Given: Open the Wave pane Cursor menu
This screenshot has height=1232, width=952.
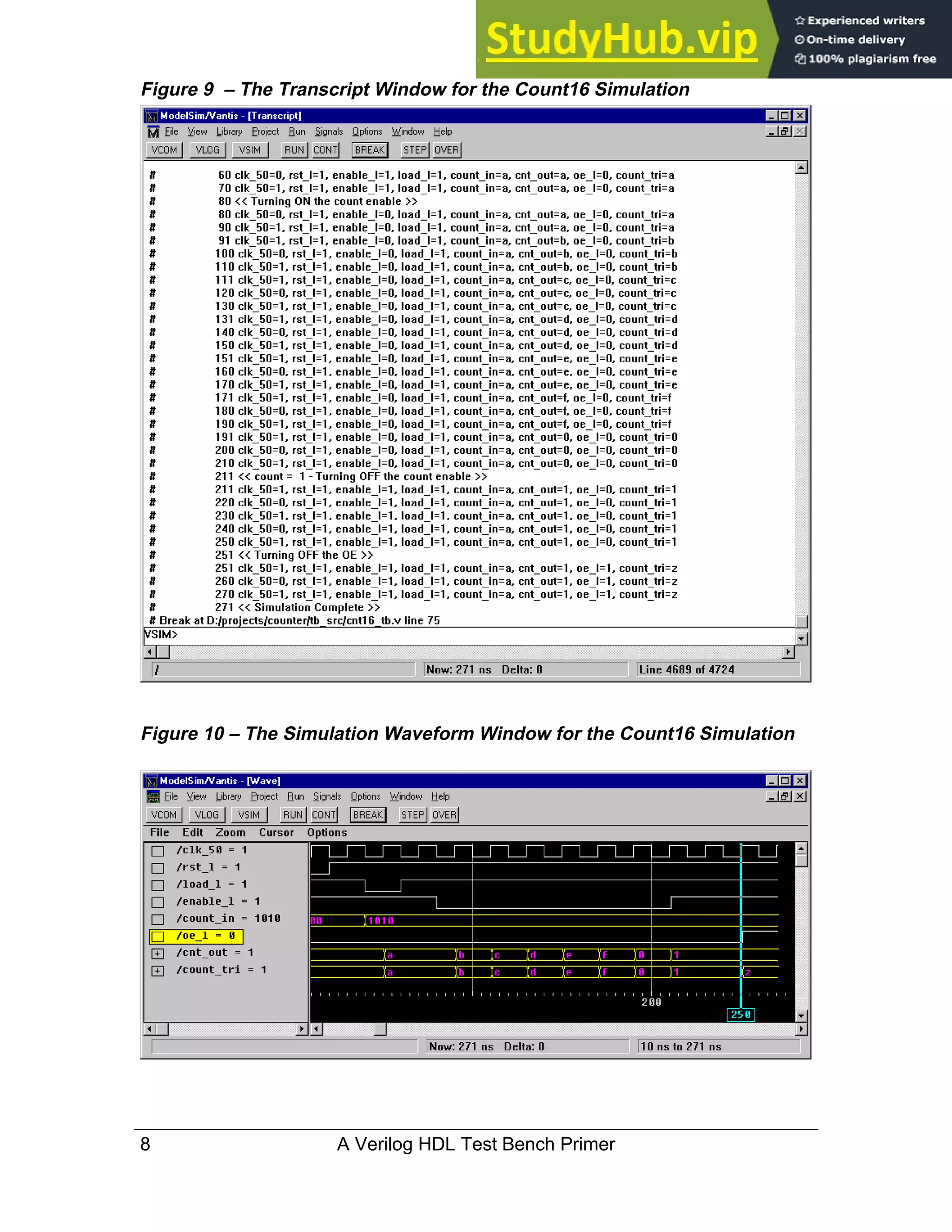Looking at the screenshot, I should pyautogui.click(x=277, y=833).
